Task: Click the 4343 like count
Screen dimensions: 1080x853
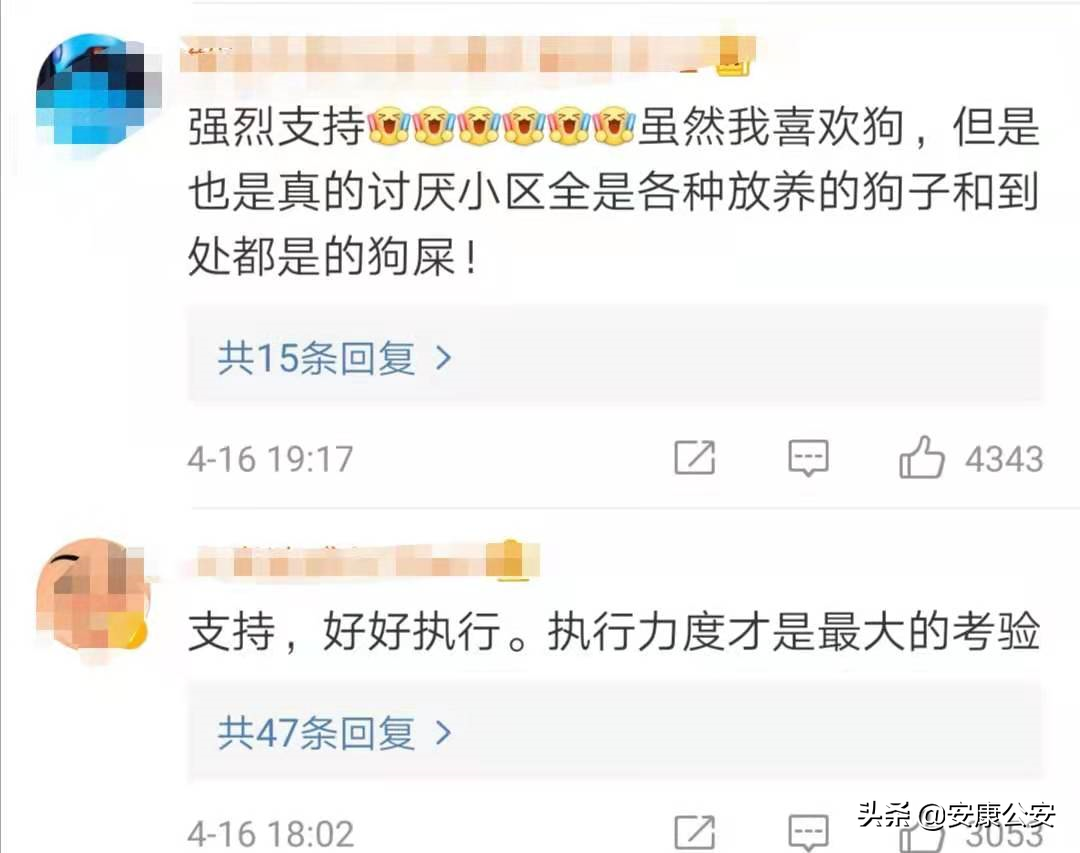Action: point(1004,460)
